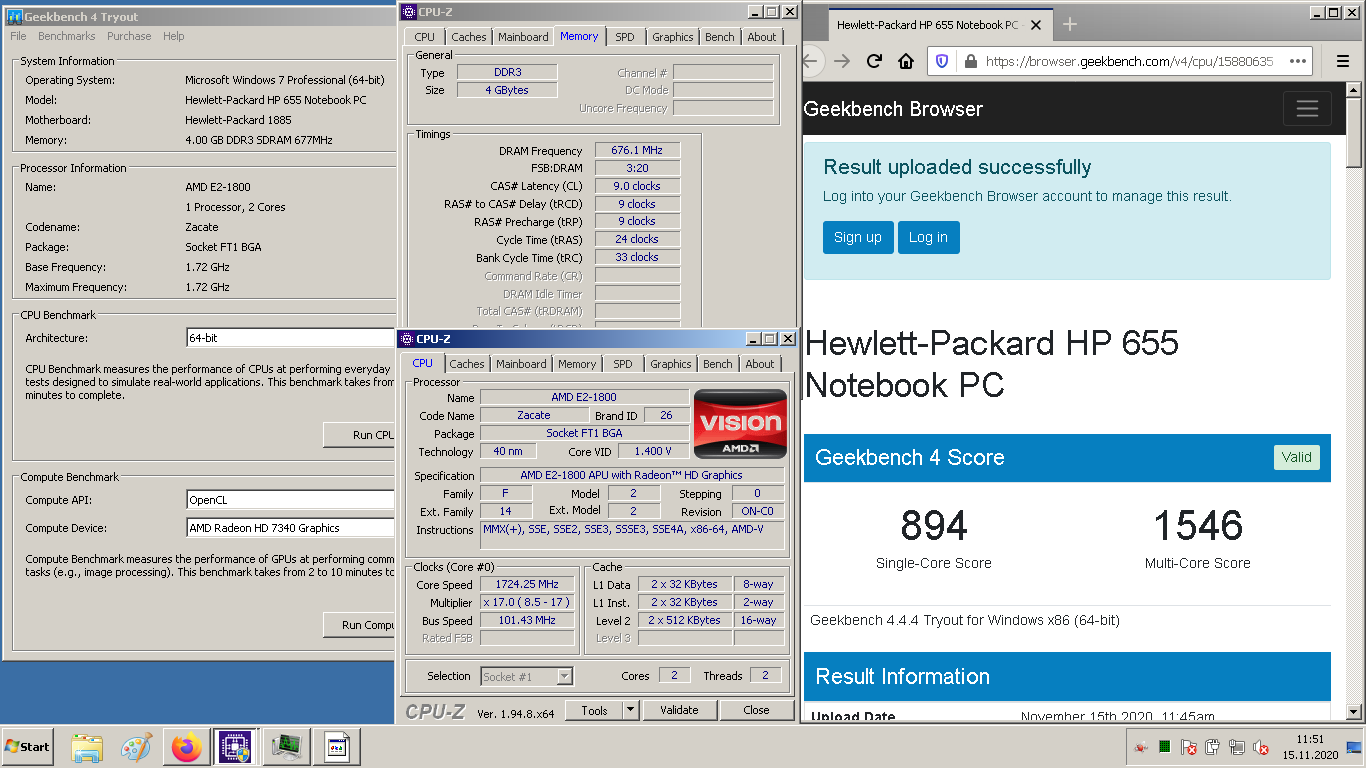
Task: Open the Socket #1 selection dropdown
Action: click(x=527, y=676)
